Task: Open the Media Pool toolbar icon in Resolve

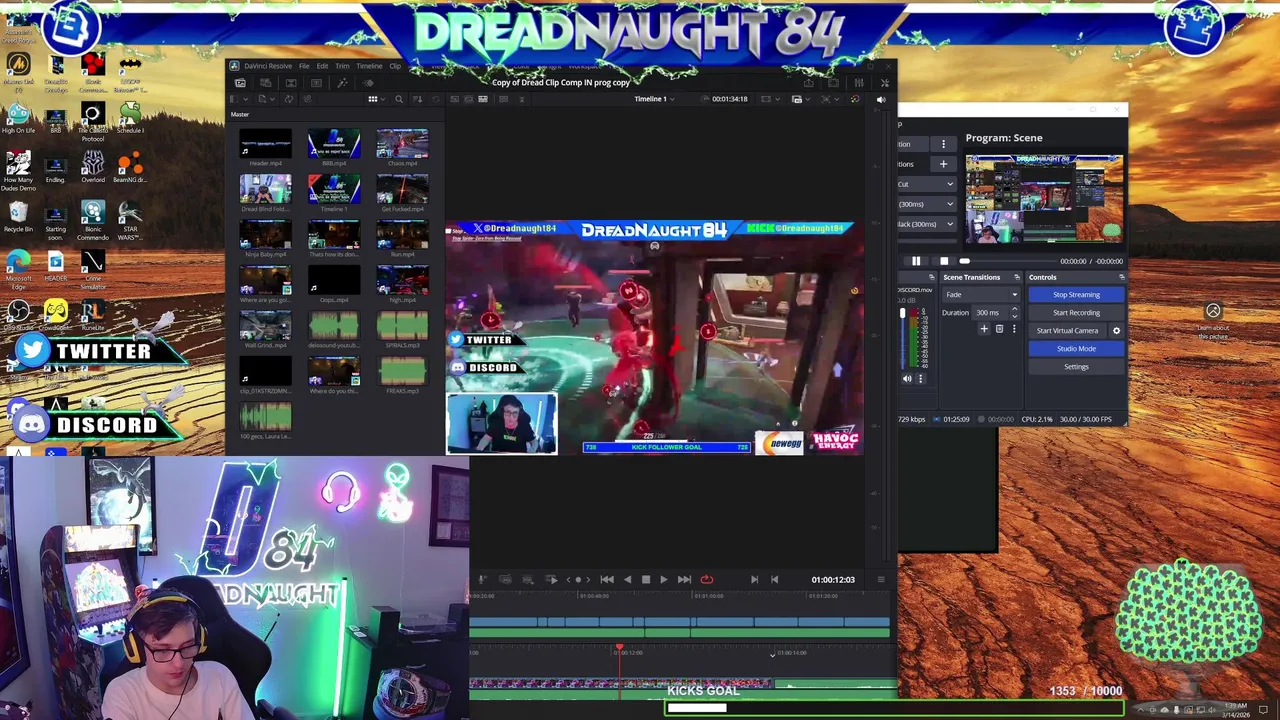Action: [240, 83]
